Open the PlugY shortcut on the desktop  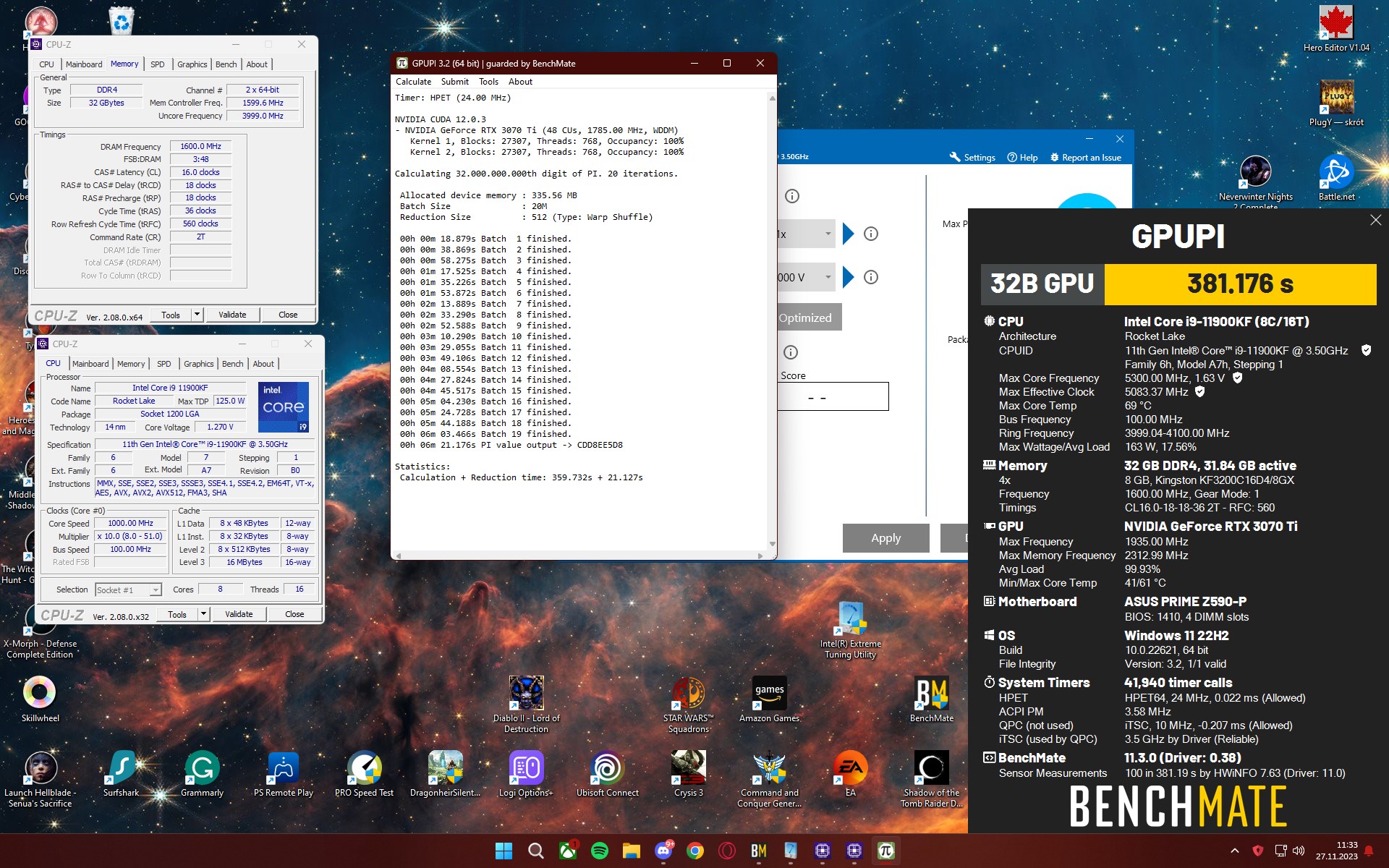click(x=1335, y=103)
